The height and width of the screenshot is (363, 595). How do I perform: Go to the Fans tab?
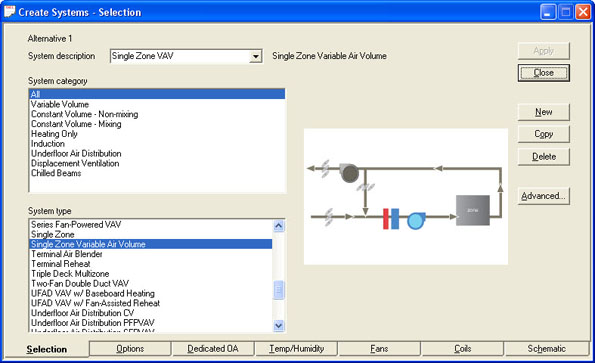(x=379, y=349)
